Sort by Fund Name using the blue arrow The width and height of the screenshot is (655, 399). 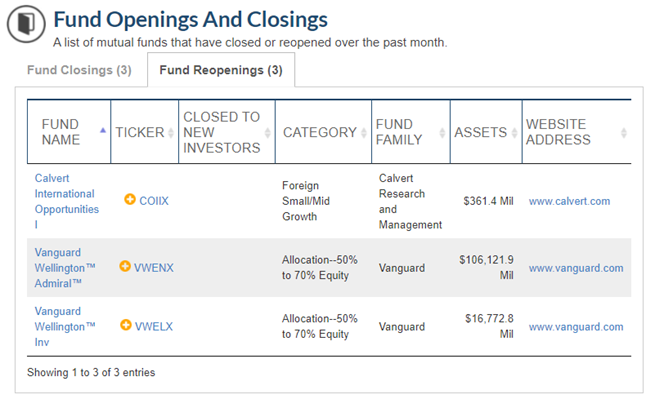pyautogui.click(x=103, y=131)
